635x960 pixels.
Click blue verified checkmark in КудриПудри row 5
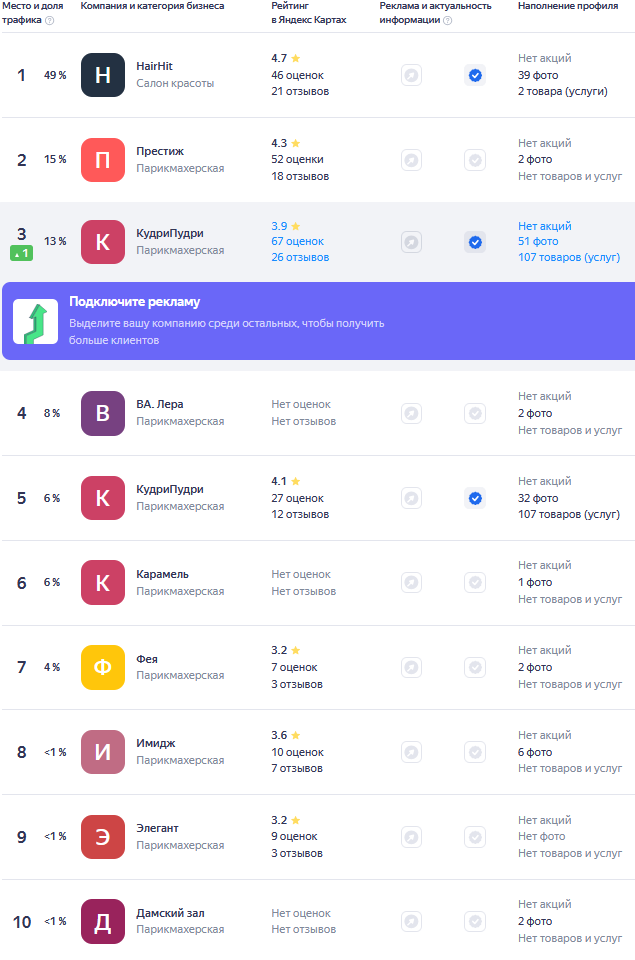tap(475, 498)
